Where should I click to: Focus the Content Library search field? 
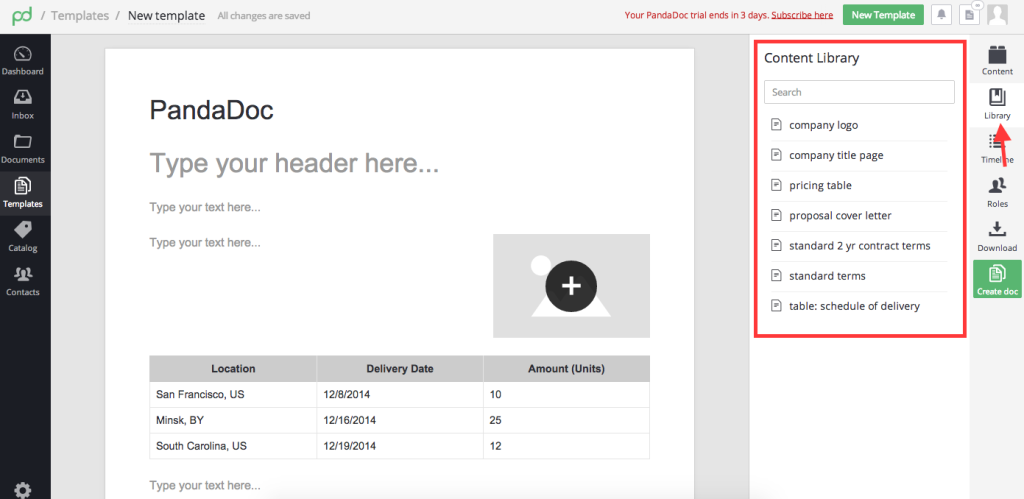point(859,92)
